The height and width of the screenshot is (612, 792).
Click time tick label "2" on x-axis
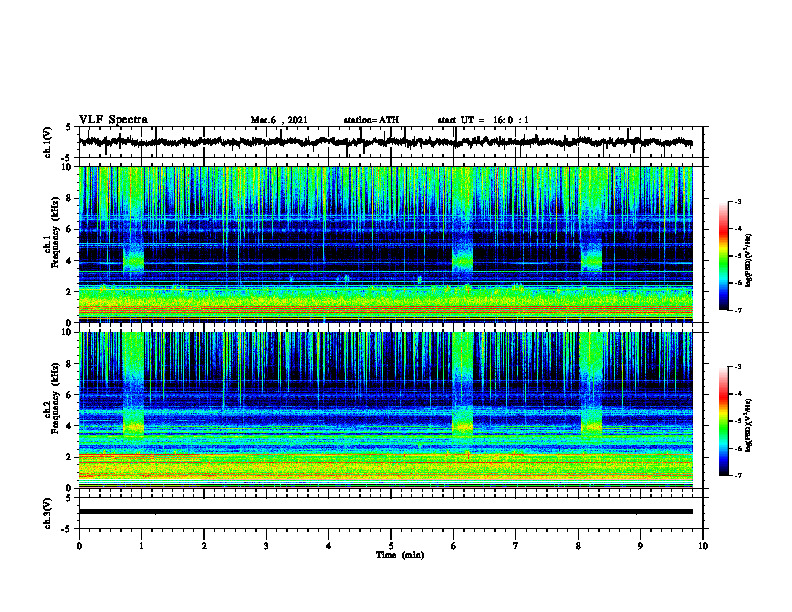(204, 546)
